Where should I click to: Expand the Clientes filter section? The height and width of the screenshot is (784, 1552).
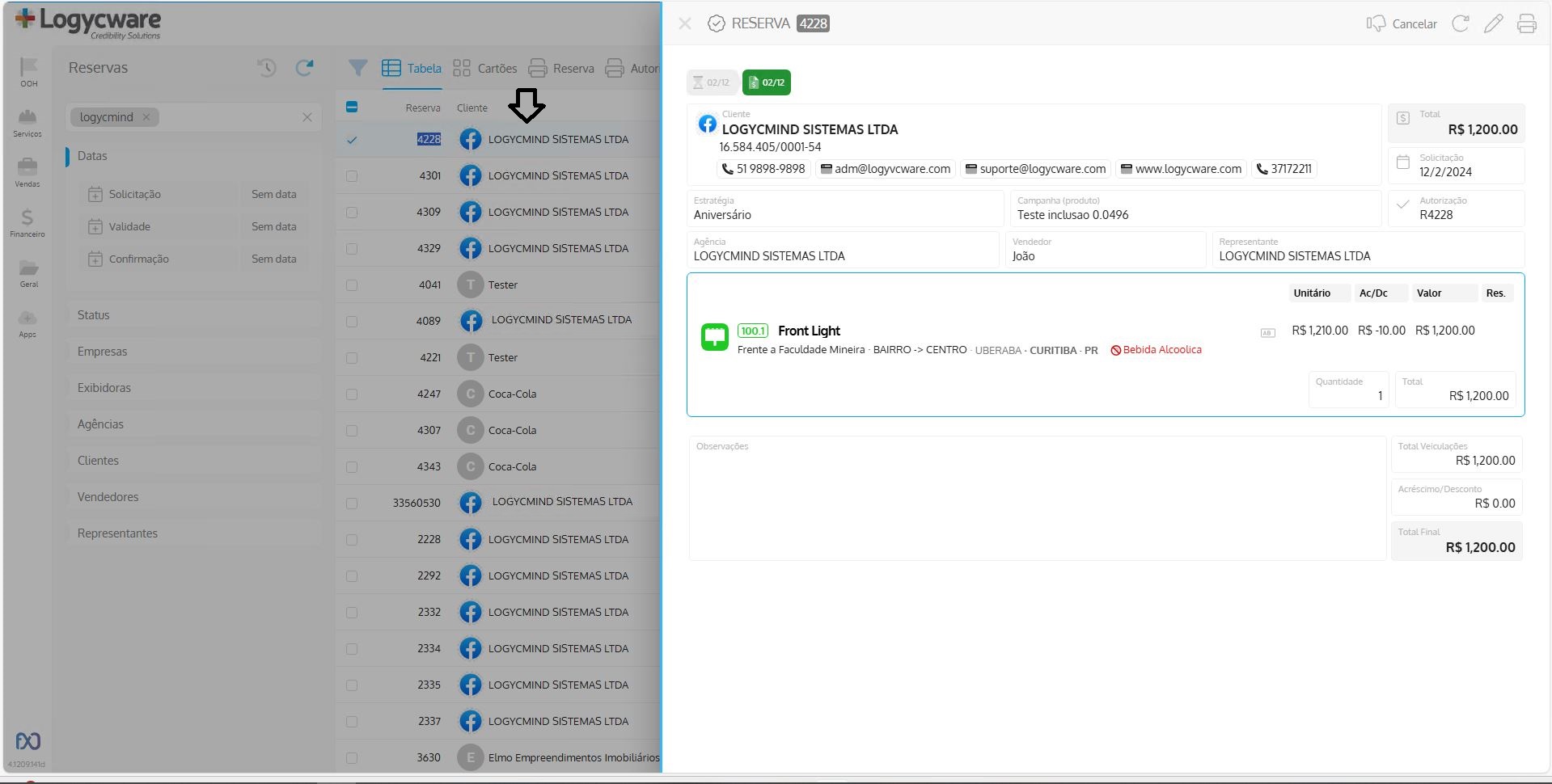click(x=194, y=461)
